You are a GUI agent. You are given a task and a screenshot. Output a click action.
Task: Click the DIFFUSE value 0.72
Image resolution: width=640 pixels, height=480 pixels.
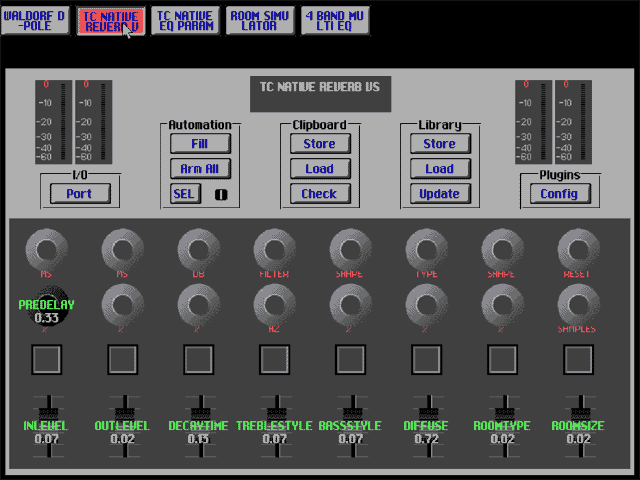click(x=426, y=439)
